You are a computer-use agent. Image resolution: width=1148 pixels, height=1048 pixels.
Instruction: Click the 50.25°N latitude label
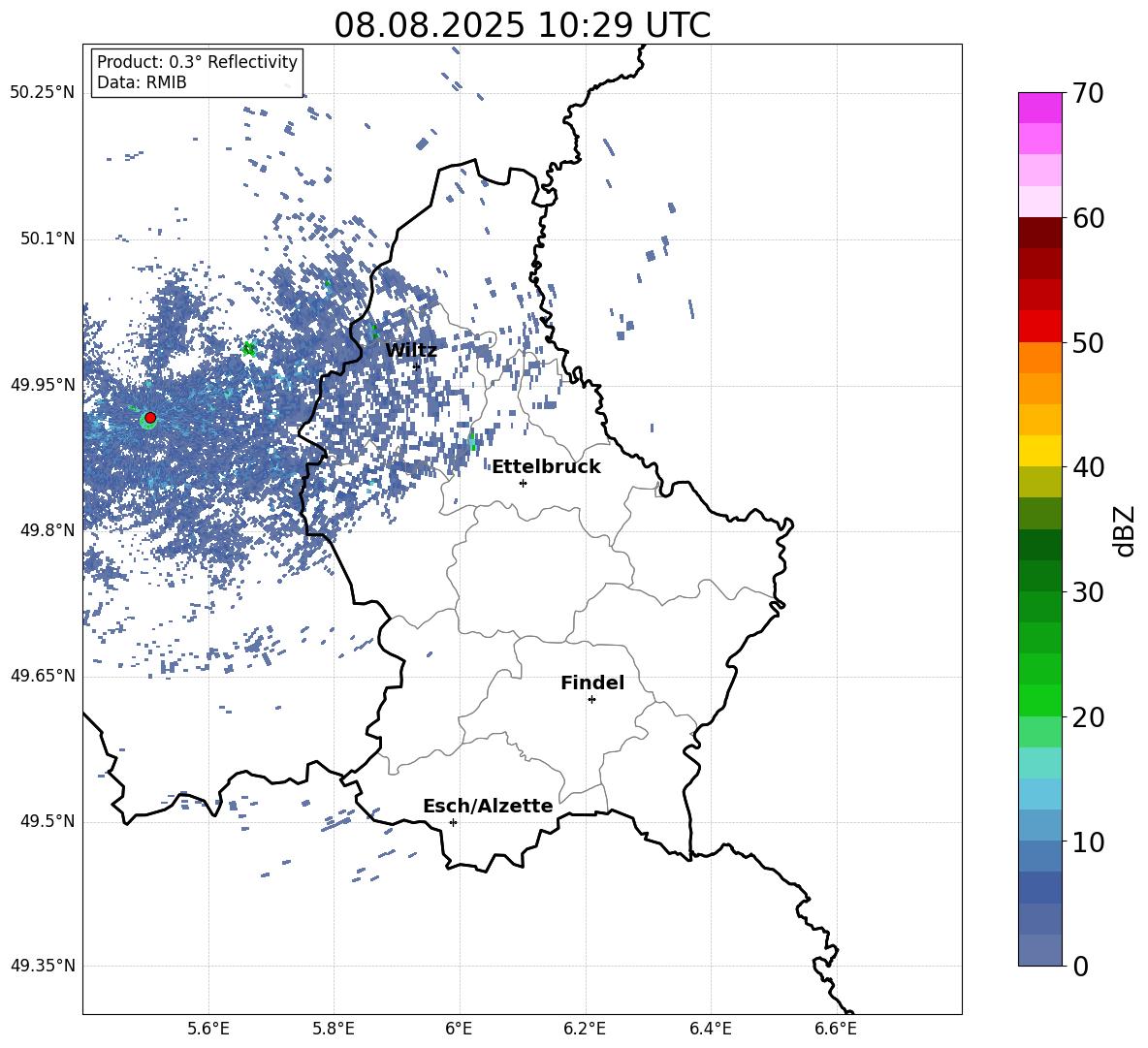44,93
